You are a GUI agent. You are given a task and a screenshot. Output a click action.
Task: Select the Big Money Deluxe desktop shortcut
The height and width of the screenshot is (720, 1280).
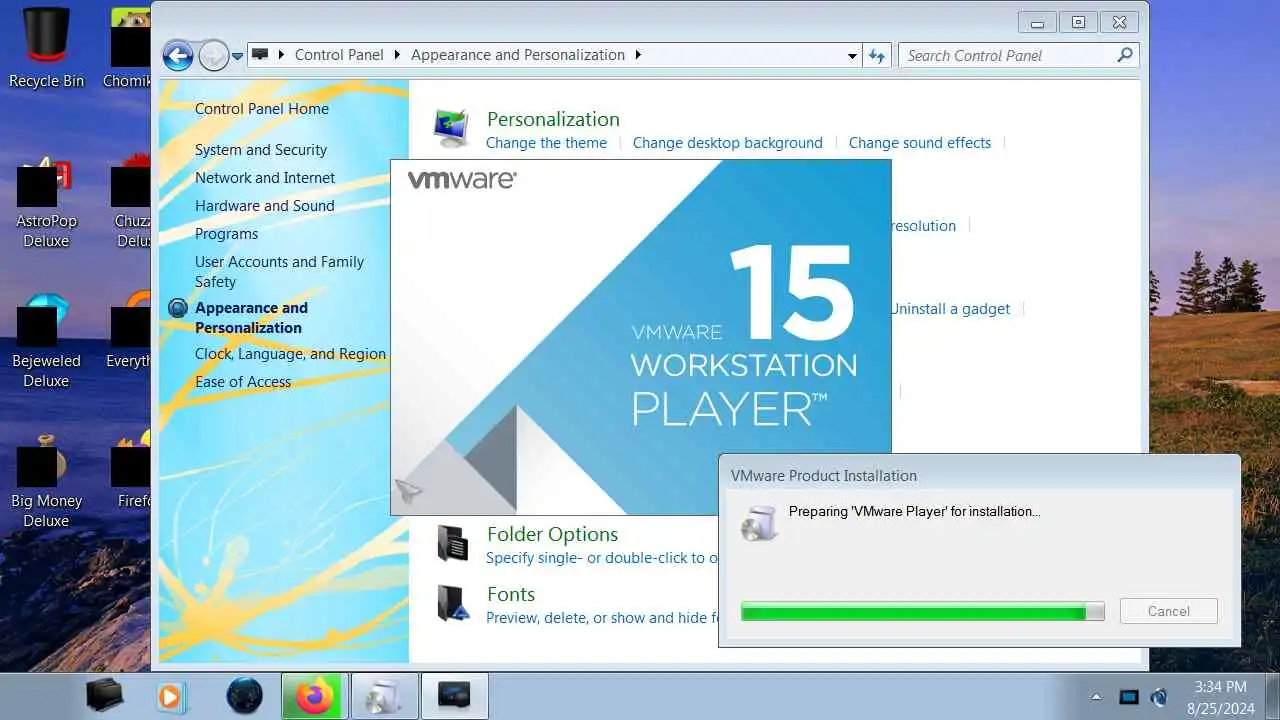click(47, 484)
